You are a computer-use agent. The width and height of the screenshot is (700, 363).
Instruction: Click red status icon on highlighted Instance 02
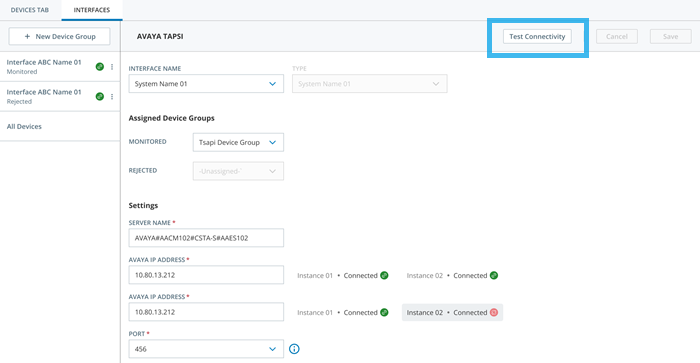pos(494,313)
